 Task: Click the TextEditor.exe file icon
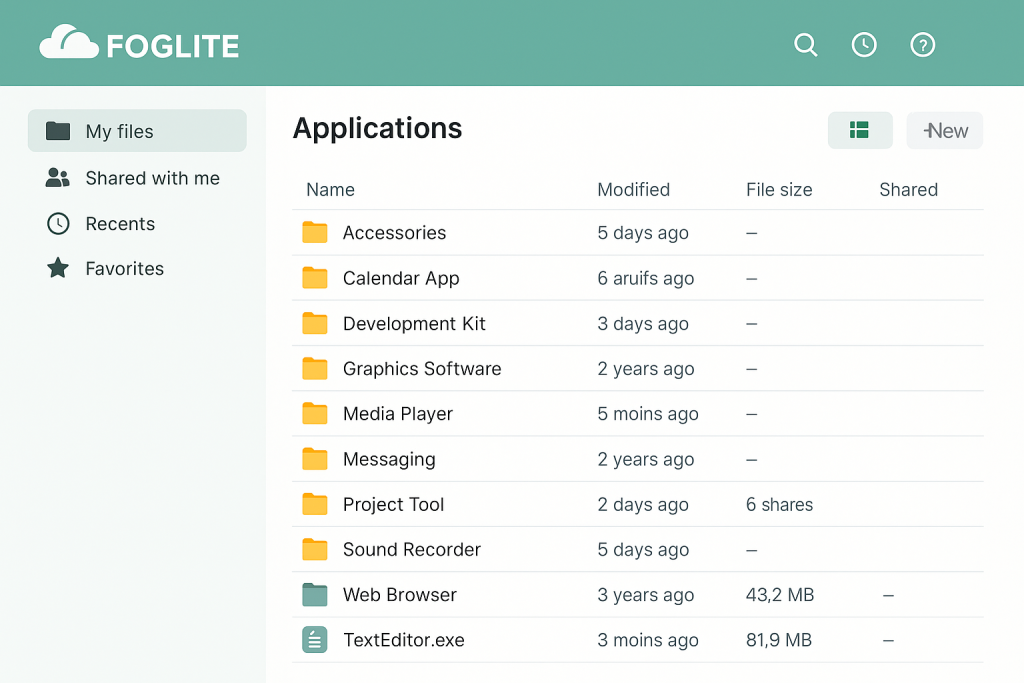pyautogui.click(x=315, y=640)
